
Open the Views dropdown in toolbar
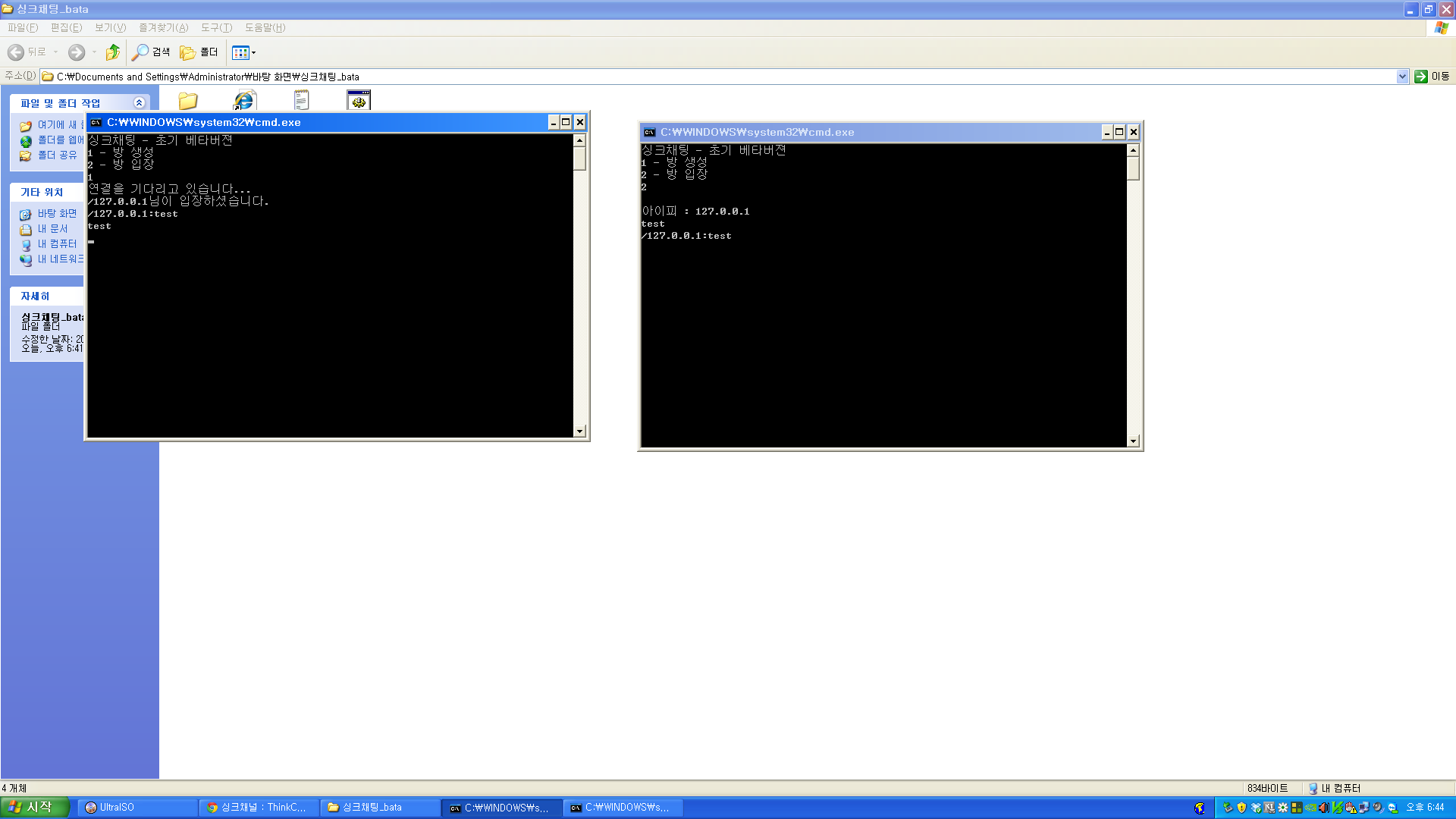244,52
